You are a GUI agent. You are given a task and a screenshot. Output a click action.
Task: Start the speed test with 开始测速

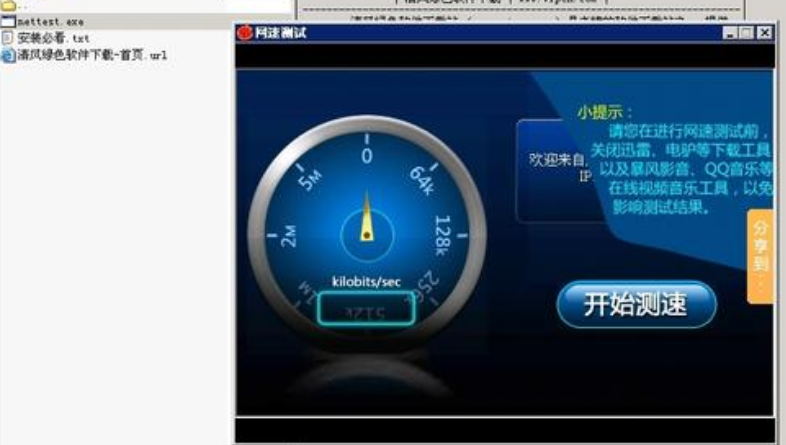(636, 304)
